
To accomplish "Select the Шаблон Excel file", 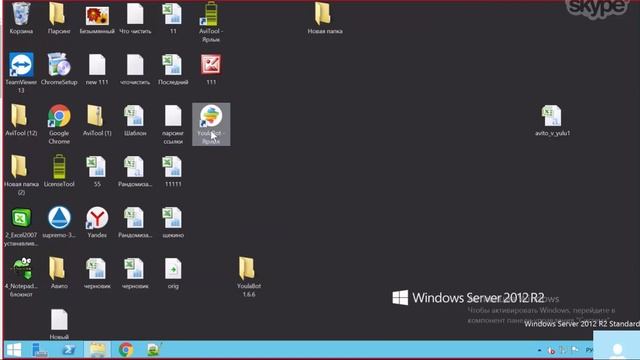I will 135,120.
